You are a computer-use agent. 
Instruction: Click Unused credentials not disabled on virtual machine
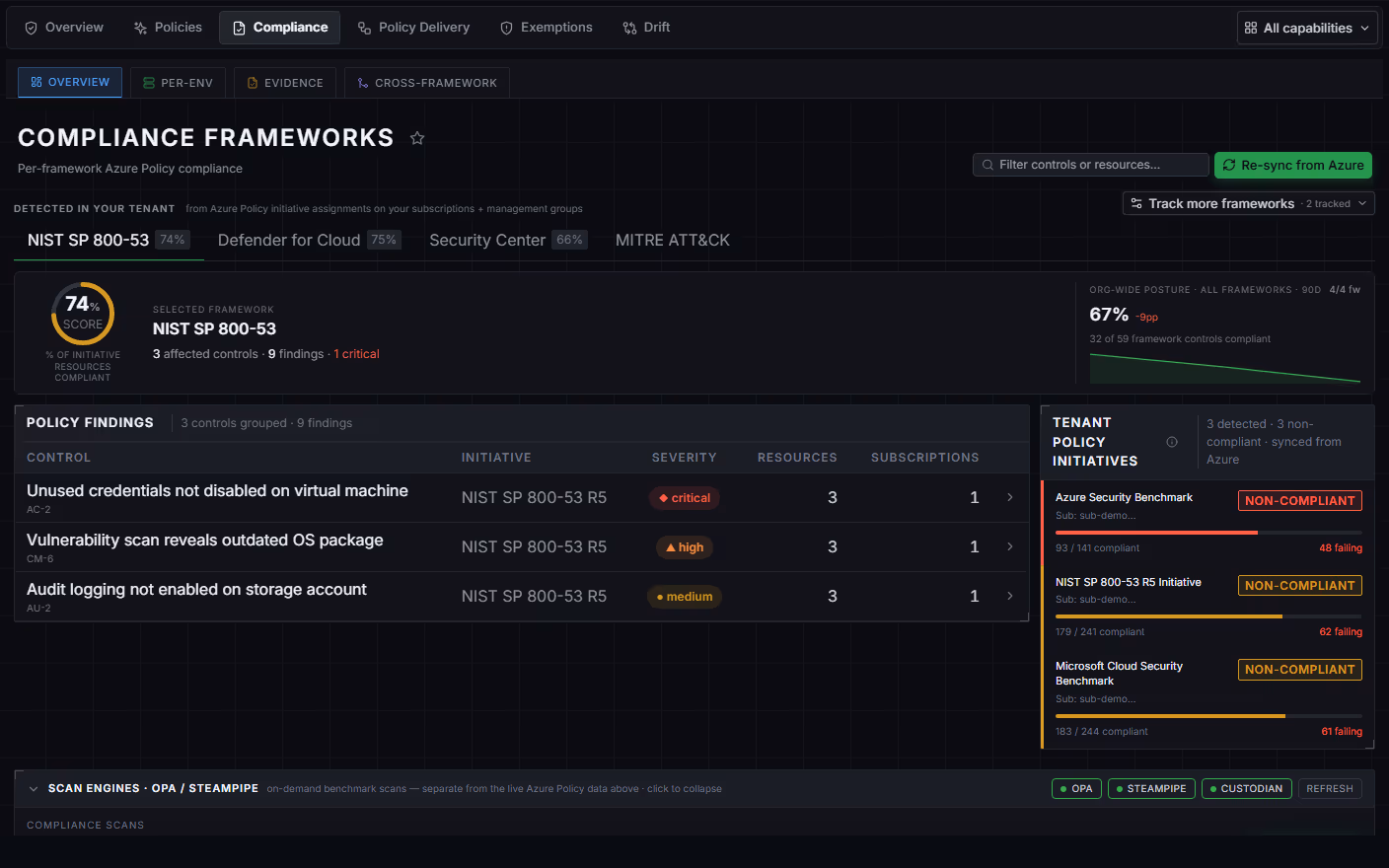[x=217, y=491]
